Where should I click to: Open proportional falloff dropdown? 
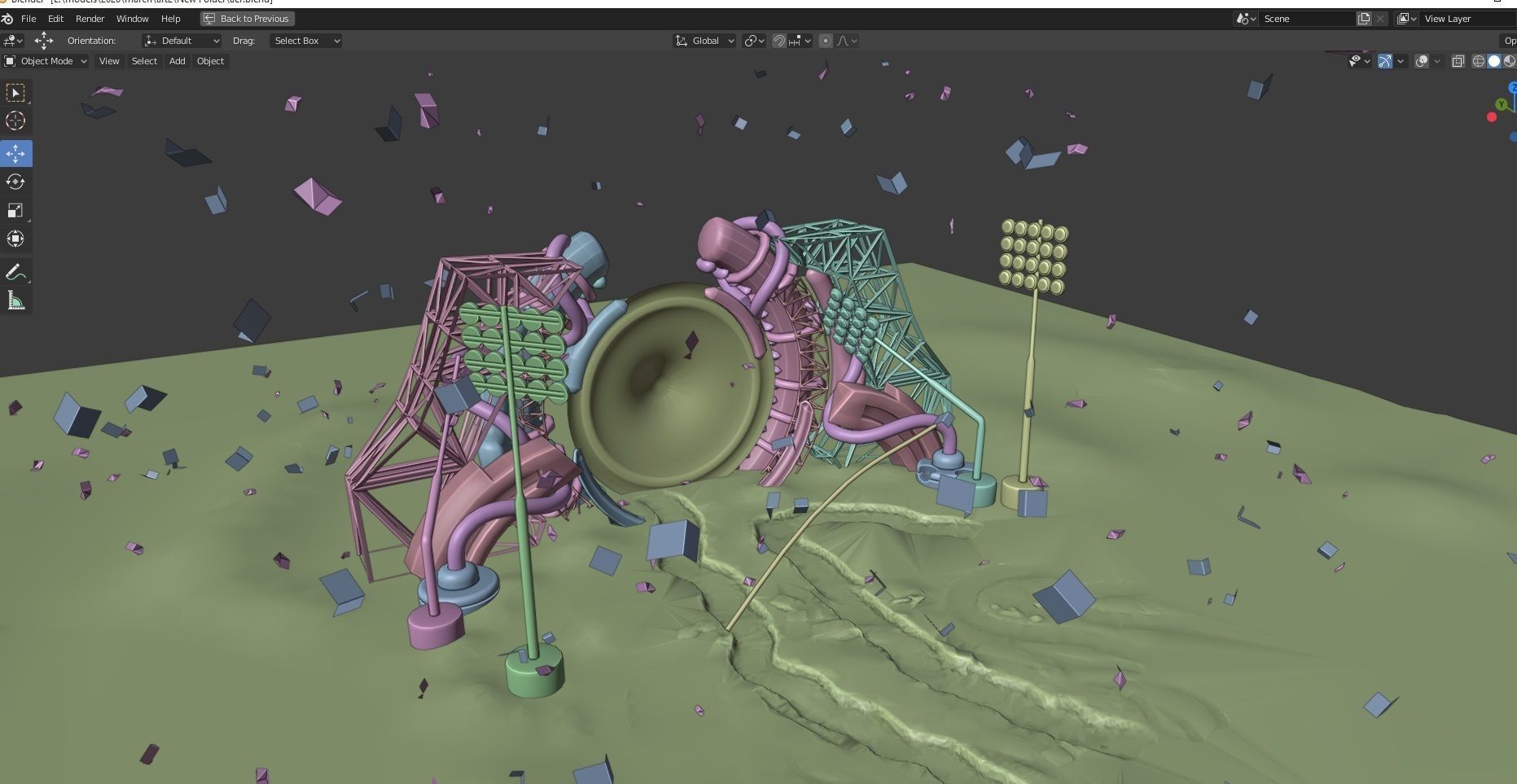click(847, 41)
